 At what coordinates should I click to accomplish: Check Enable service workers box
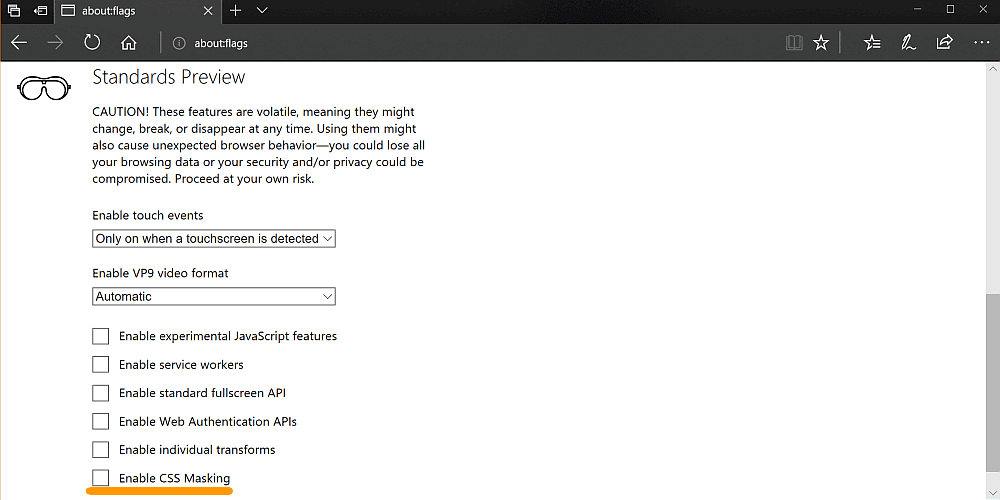pos(101,364)
